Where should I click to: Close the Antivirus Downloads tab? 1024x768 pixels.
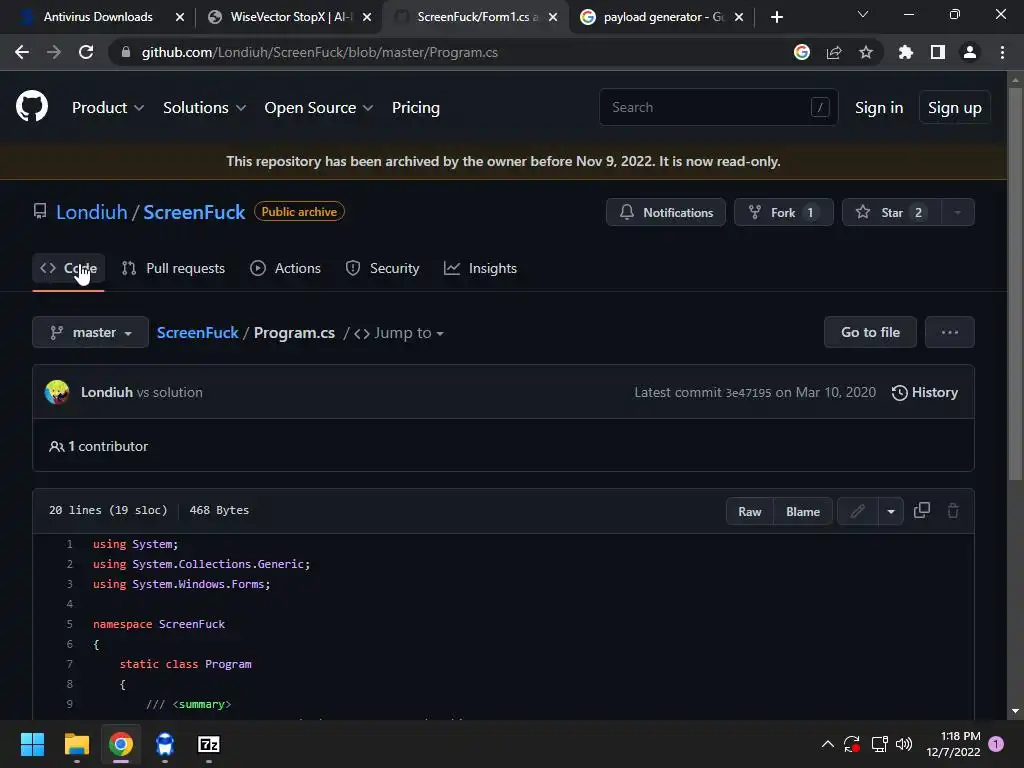pos(180,17)
